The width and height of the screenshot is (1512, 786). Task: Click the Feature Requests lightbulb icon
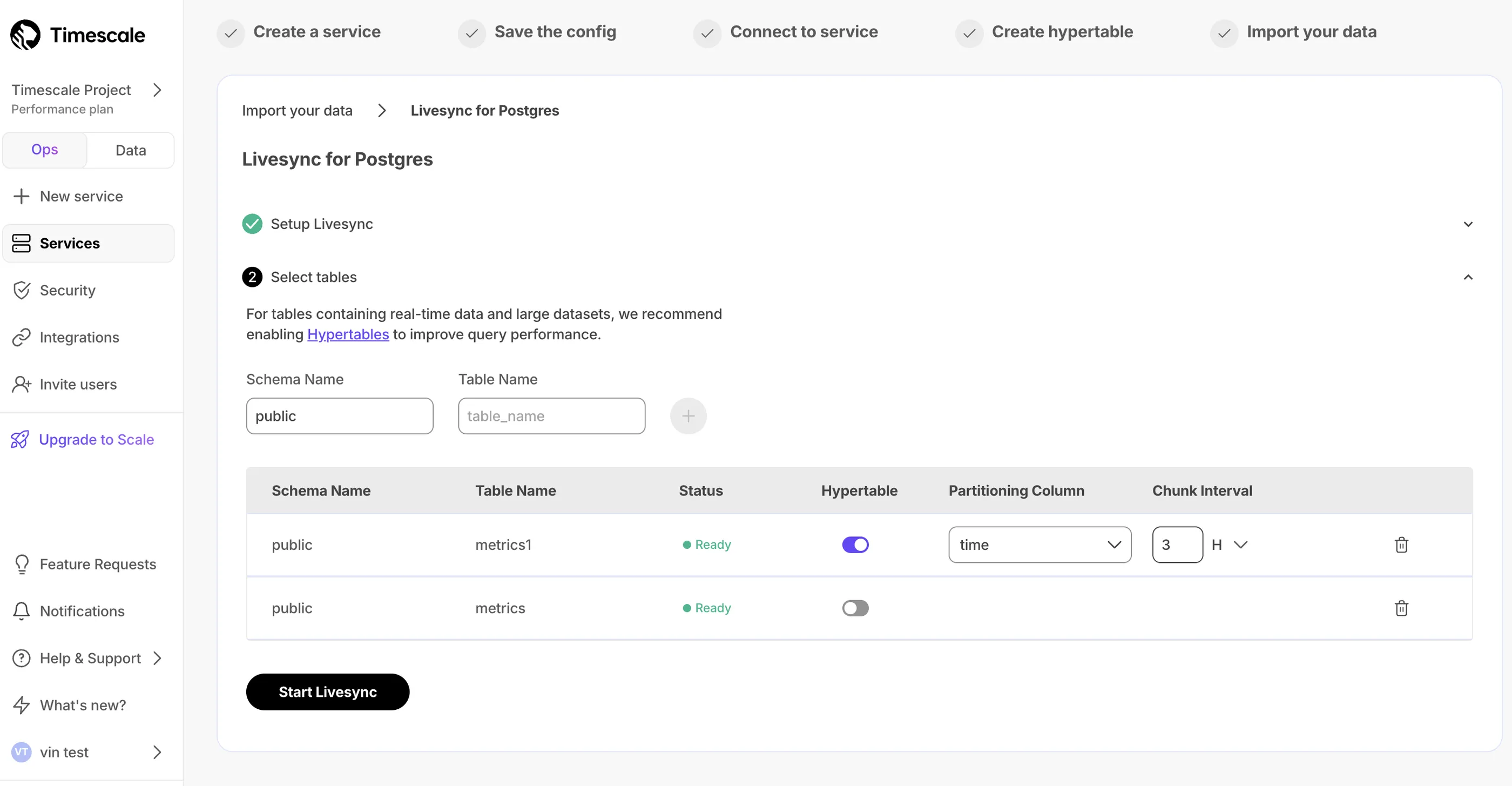[21, 563]
